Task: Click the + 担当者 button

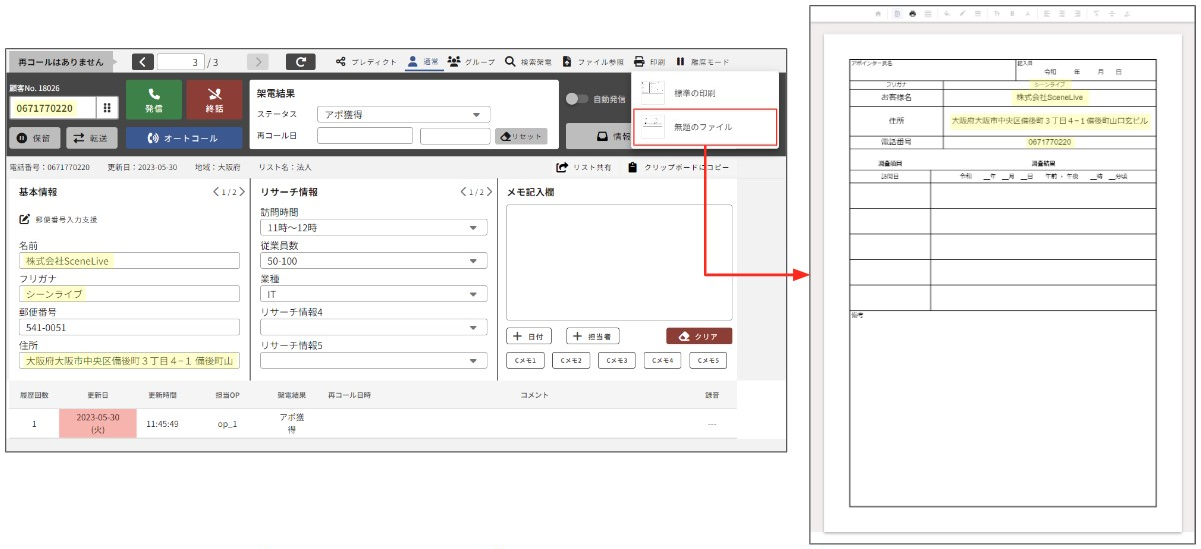Action: [x=593, y=337]
